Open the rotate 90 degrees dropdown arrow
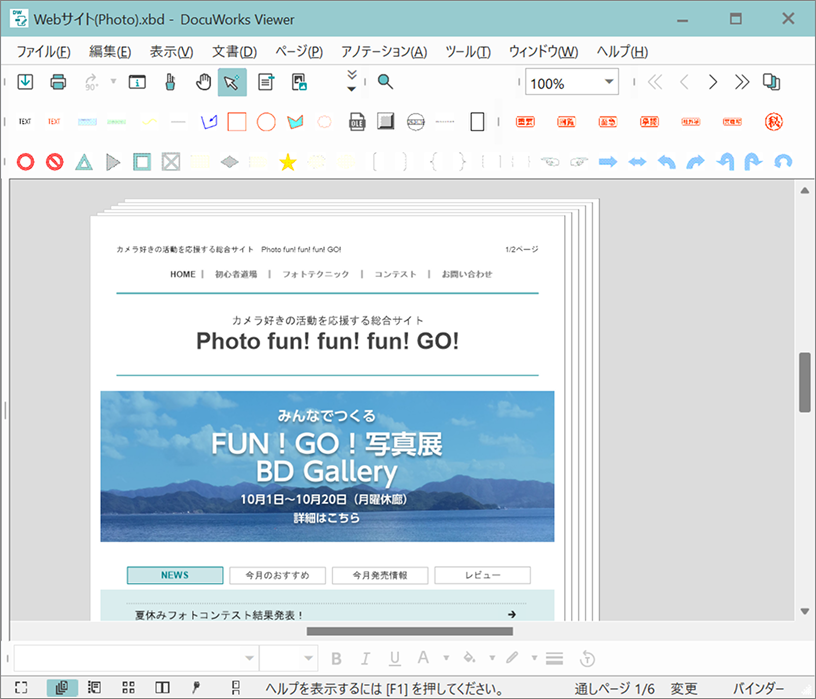 pos(113,82)
